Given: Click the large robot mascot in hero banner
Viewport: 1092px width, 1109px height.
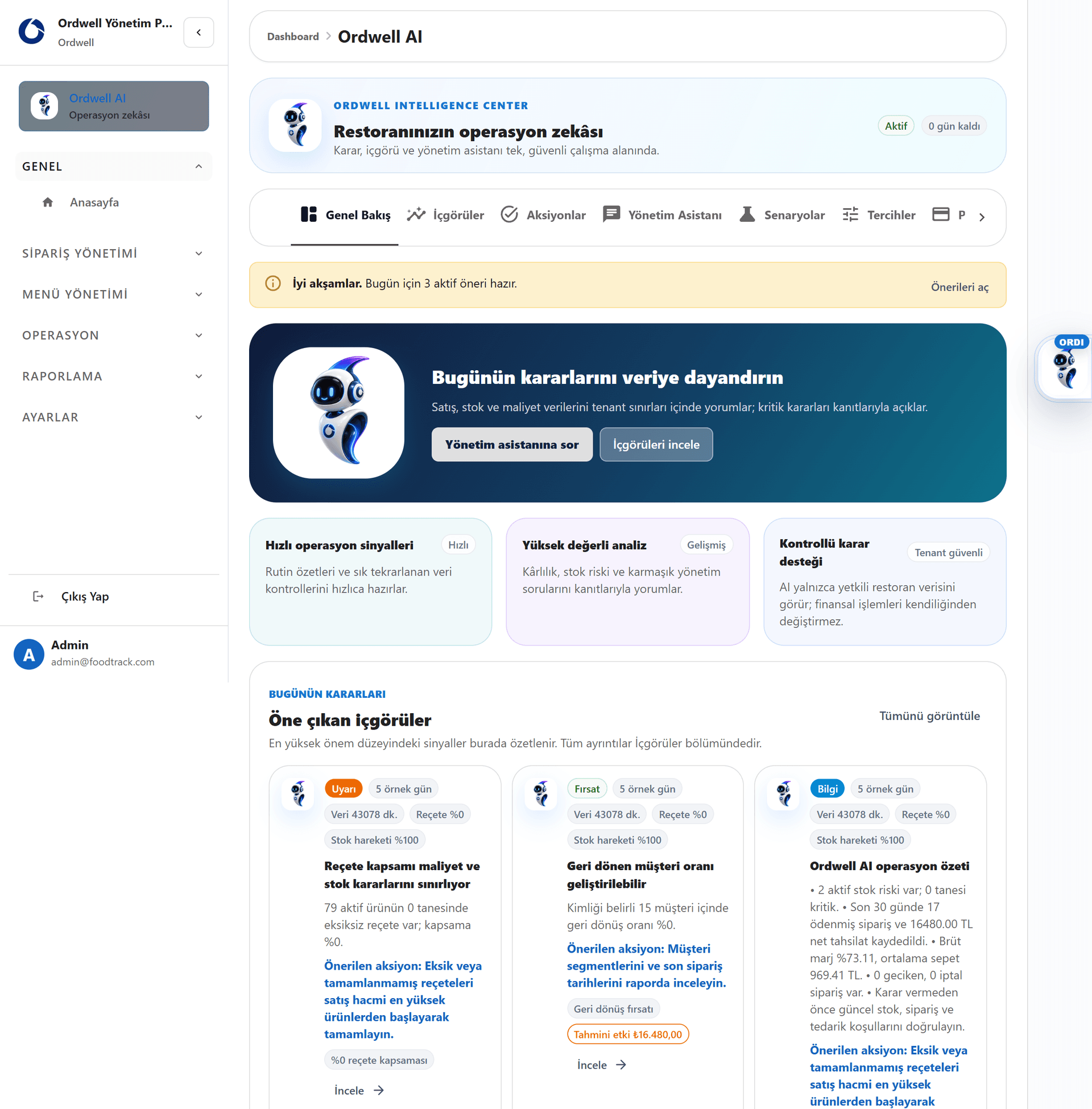Looking at the screenshot, I should click(x=338, y=413).
